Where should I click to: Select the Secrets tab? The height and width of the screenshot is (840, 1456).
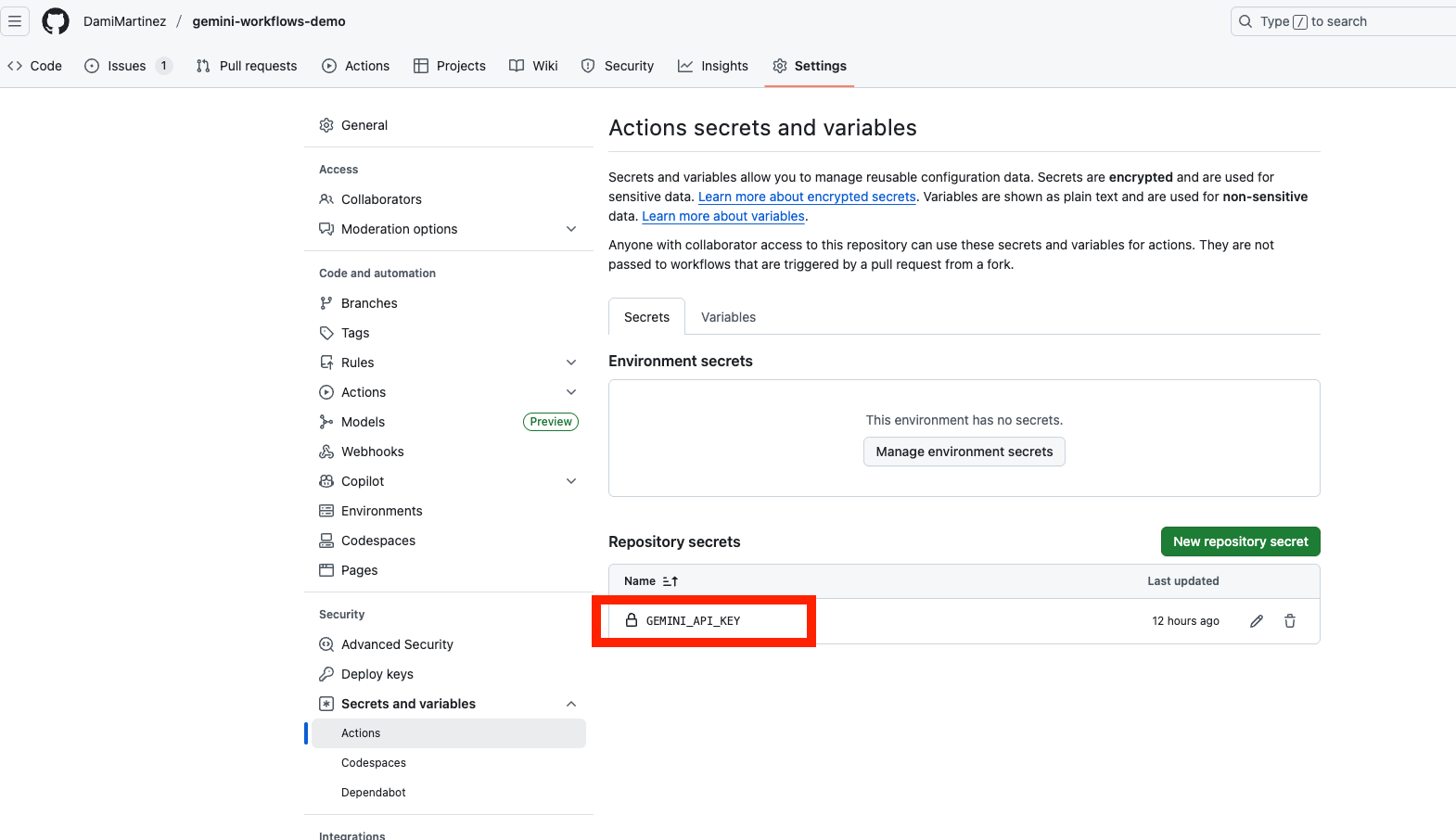646,317
